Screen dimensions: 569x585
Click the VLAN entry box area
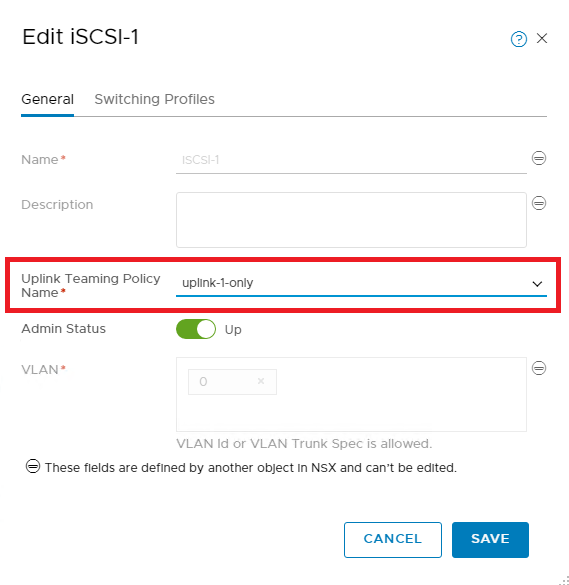[x=351, y=394]
